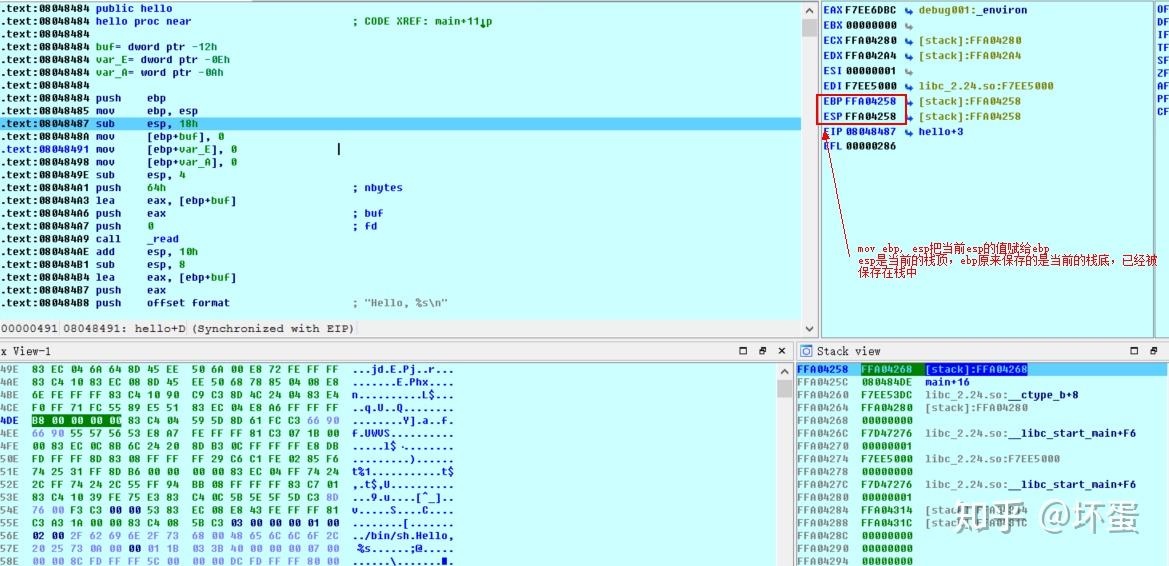Select stack row at address FFA0426C
1169x566 pixels.
pos(981,433)
